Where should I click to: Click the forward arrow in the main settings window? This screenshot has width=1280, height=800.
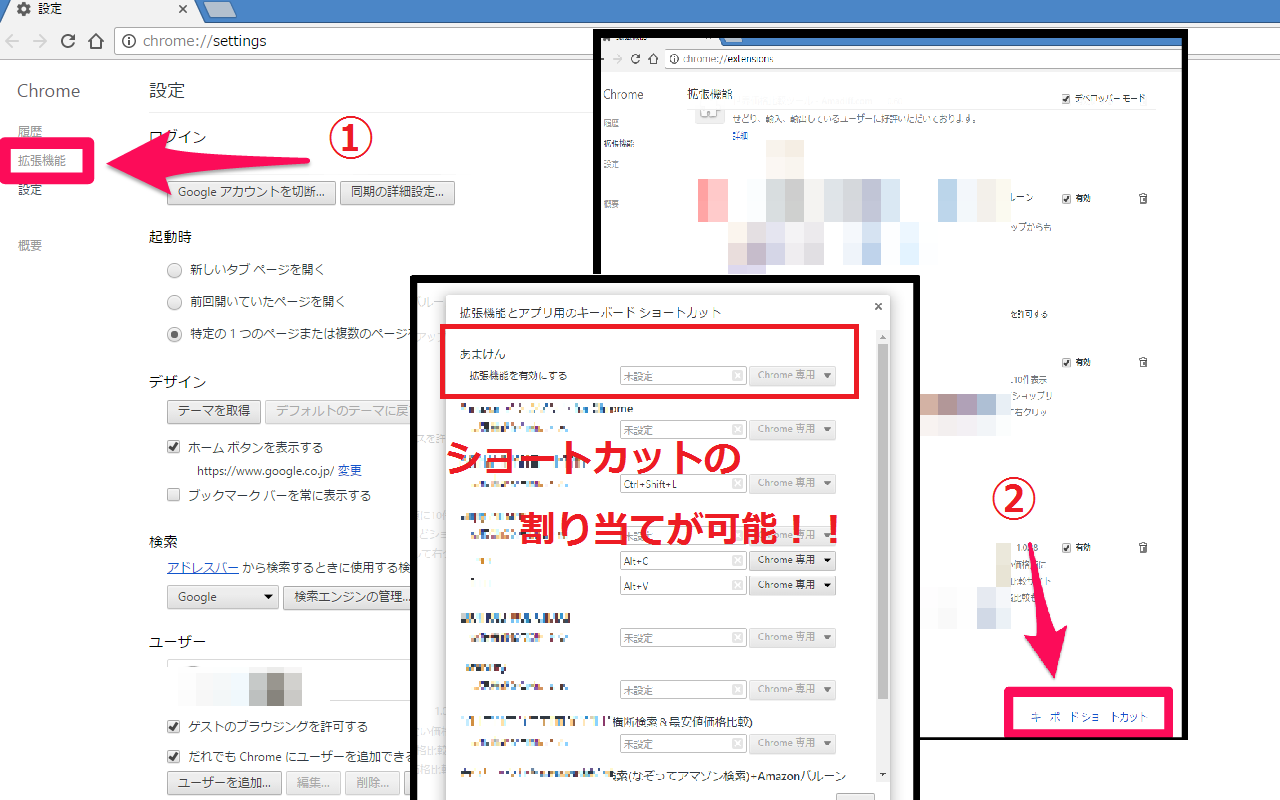(x=40, y=41)
